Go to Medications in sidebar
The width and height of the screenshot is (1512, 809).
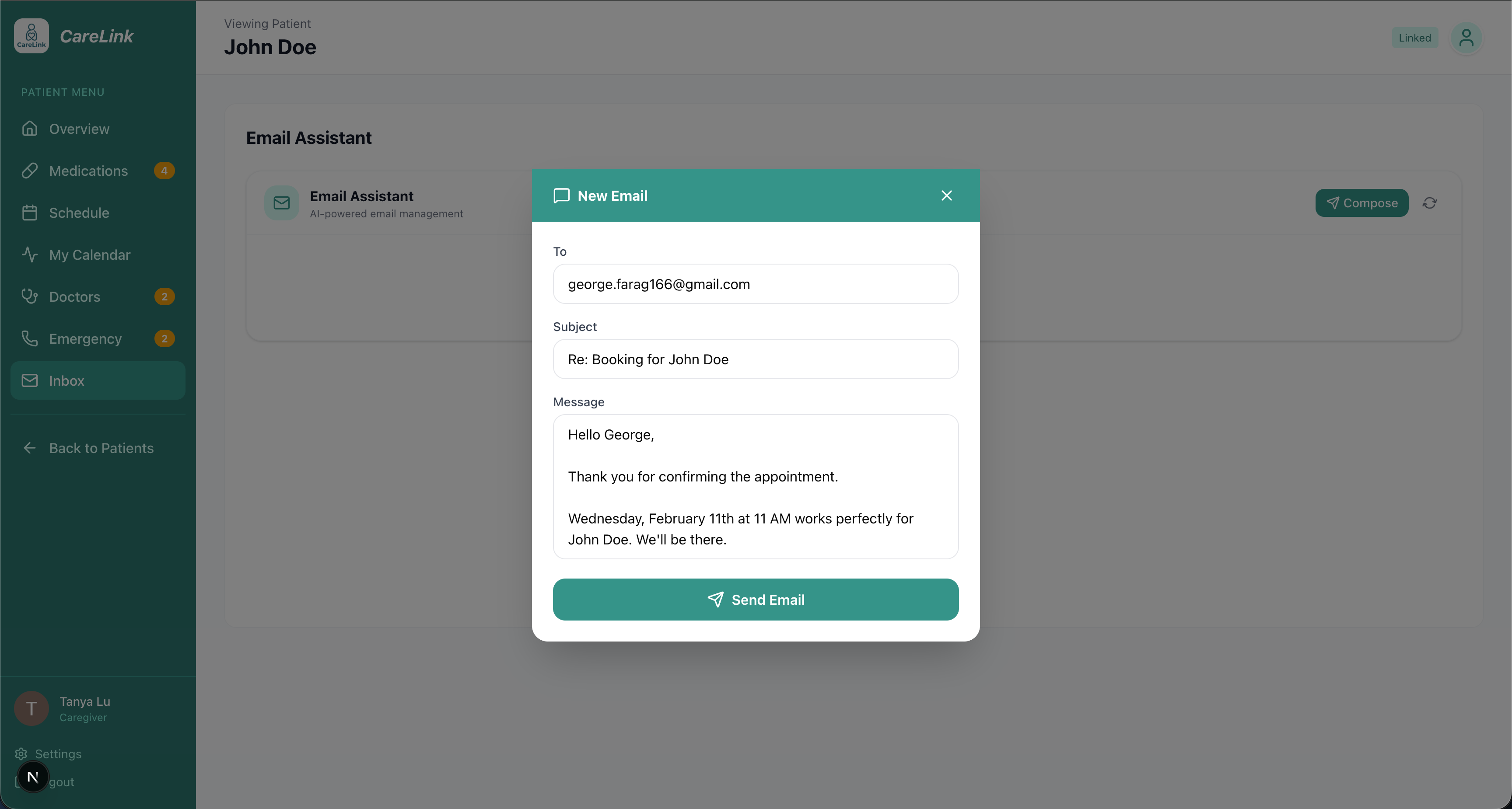click(x=88, y=171)
